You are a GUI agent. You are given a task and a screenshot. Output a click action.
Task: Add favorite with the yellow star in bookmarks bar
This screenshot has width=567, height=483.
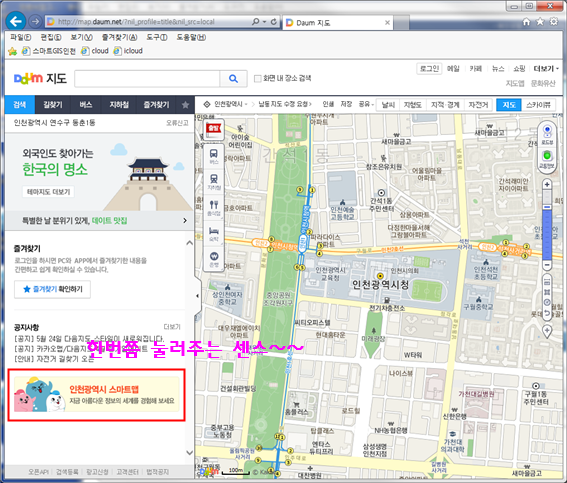click(13, 51)
